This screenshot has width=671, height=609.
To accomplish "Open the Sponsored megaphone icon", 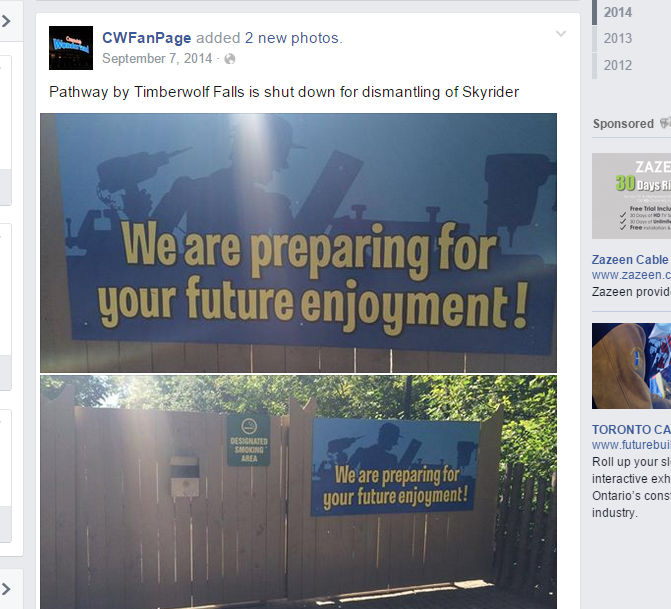I will pyautogui.click(x=665, y=123).
